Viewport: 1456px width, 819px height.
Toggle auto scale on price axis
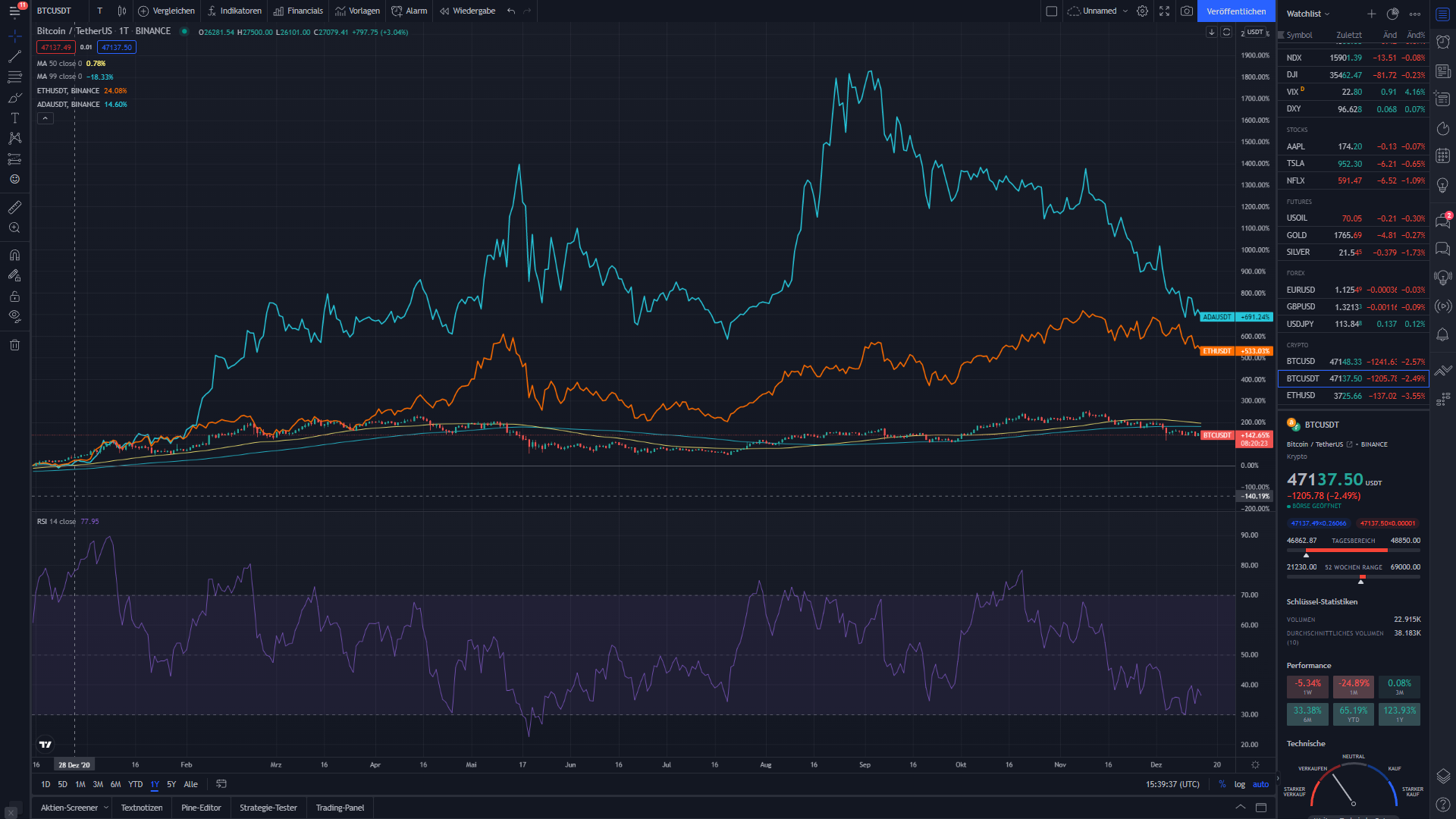(x=1260, y=784)
